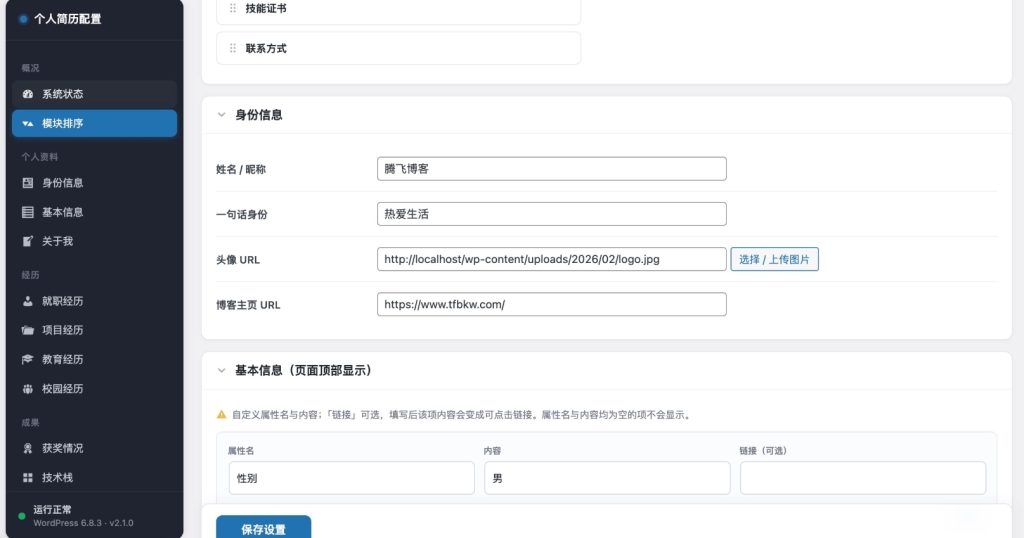Click the 头像 URL input field
Viewport: 1024px width, 538px height.
coord(551,259)
